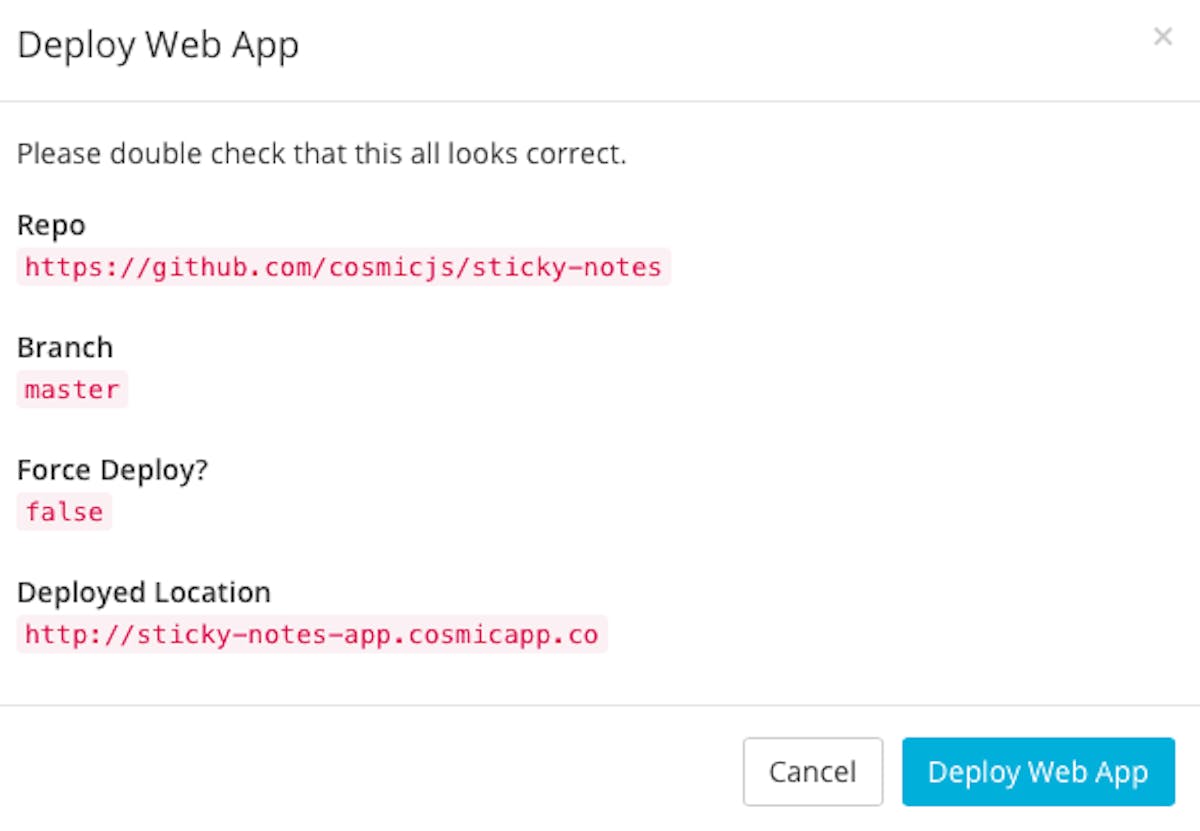Click the 'Please double check' instruction text
Viewport: 1200px width, 831px height.
[322, 155]
